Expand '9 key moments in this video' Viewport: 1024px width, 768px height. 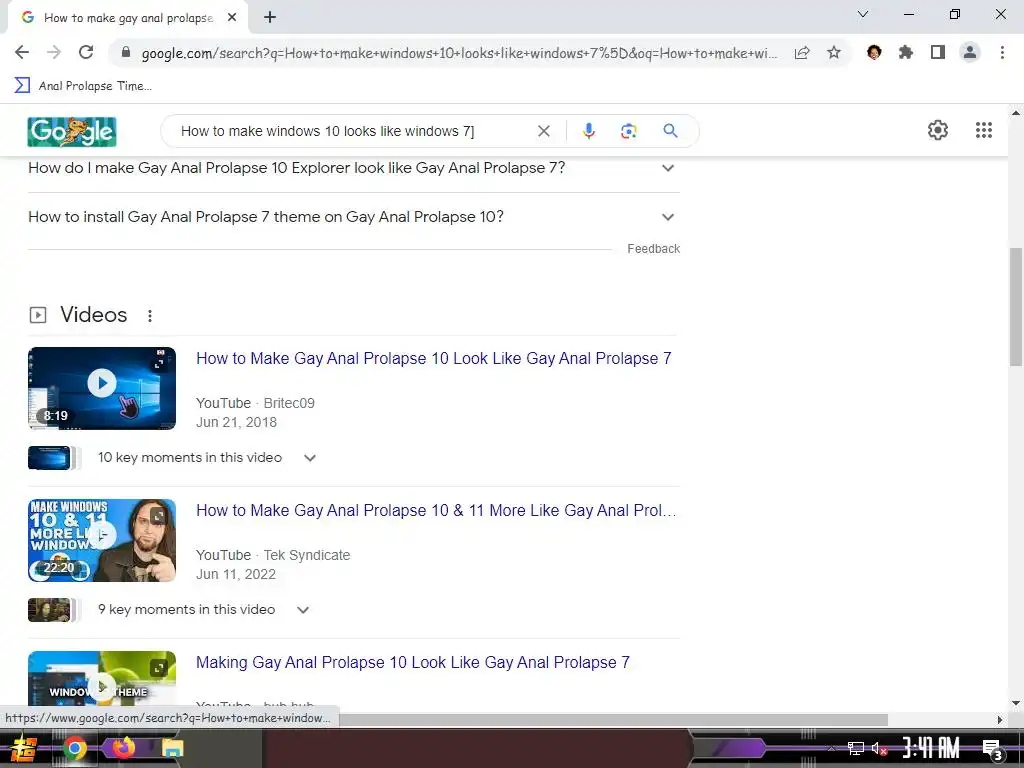203,610
